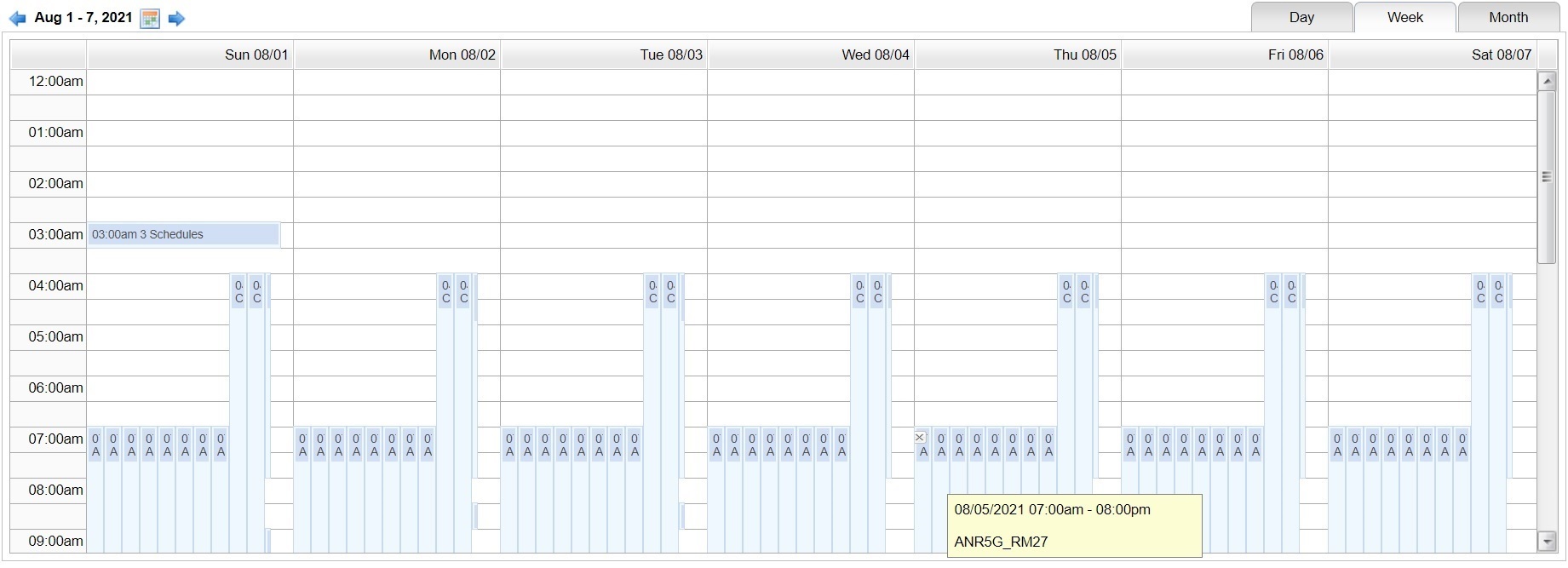Click the vertical scrollbar thumb
This screenshot has height=568, width=1568.
[x=1547, y=177]
